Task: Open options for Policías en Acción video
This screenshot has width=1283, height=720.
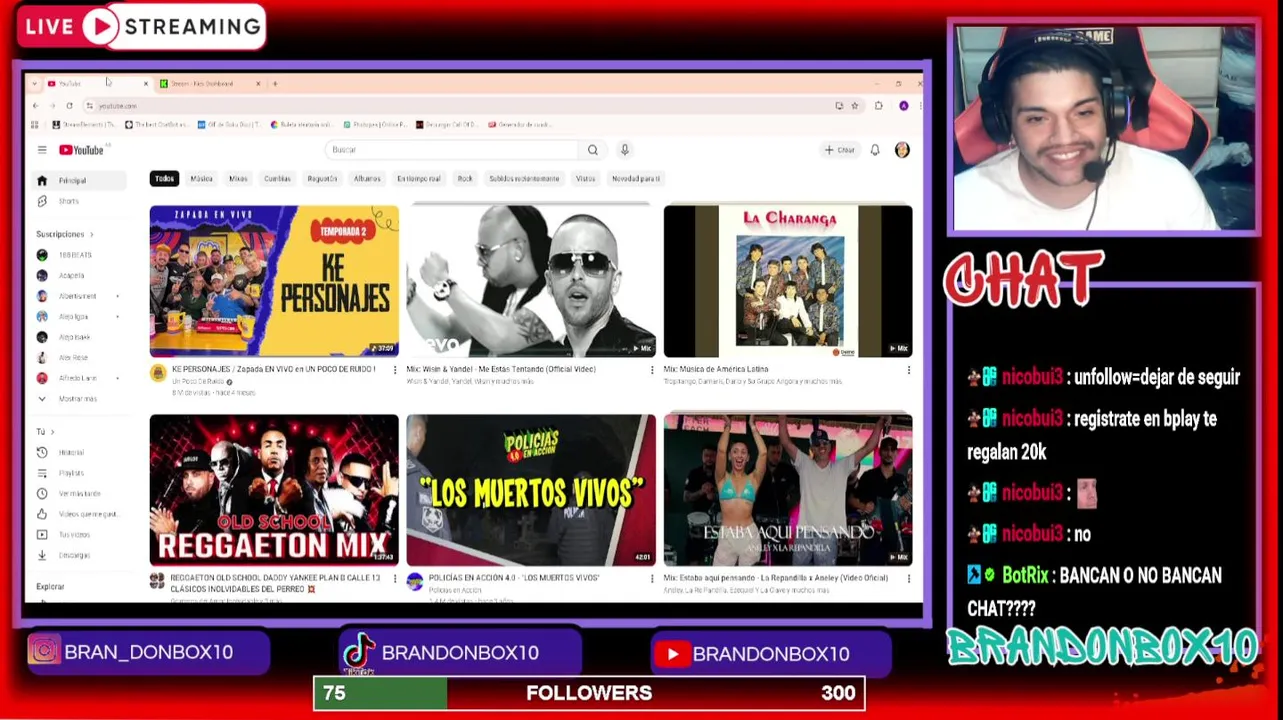Action: (x=651, y=578)
